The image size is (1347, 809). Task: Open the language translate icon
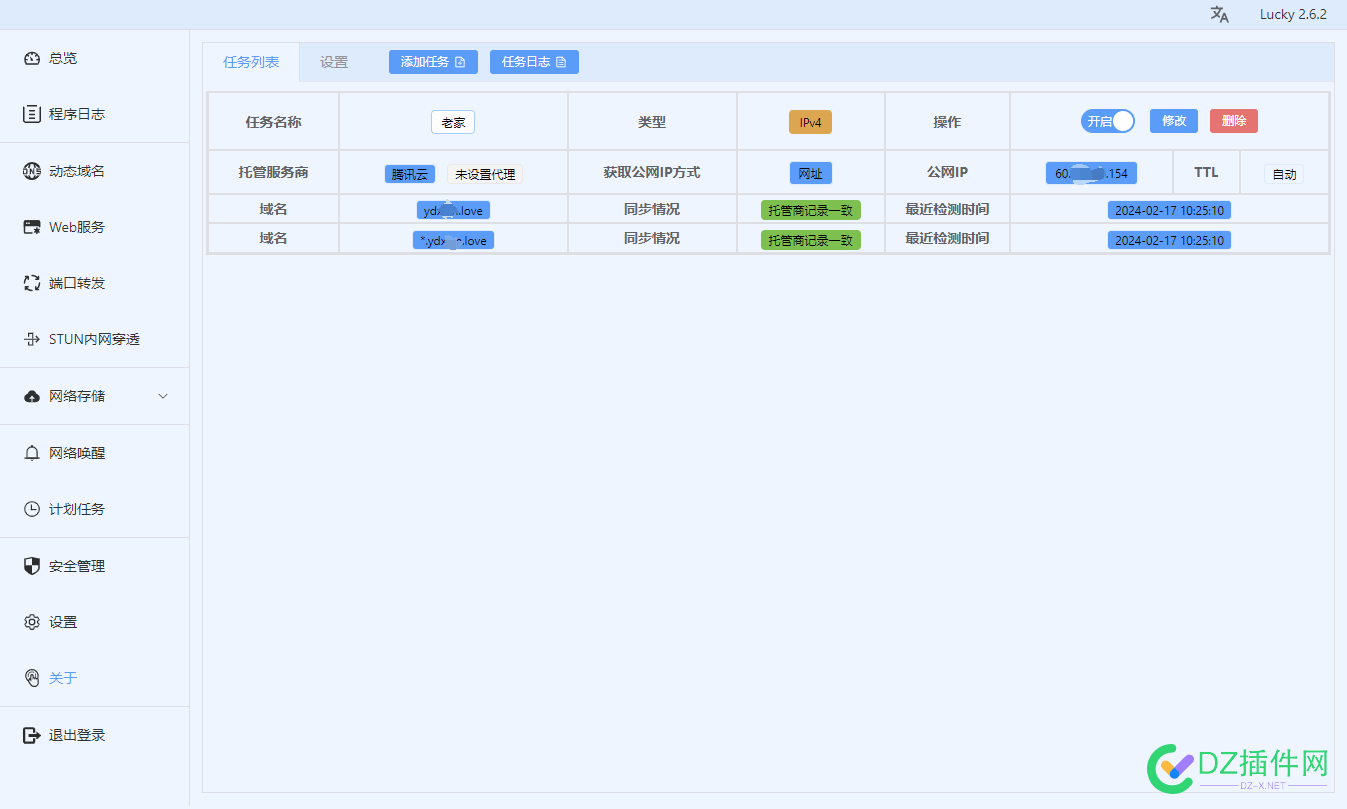(x=1219, y=14)
